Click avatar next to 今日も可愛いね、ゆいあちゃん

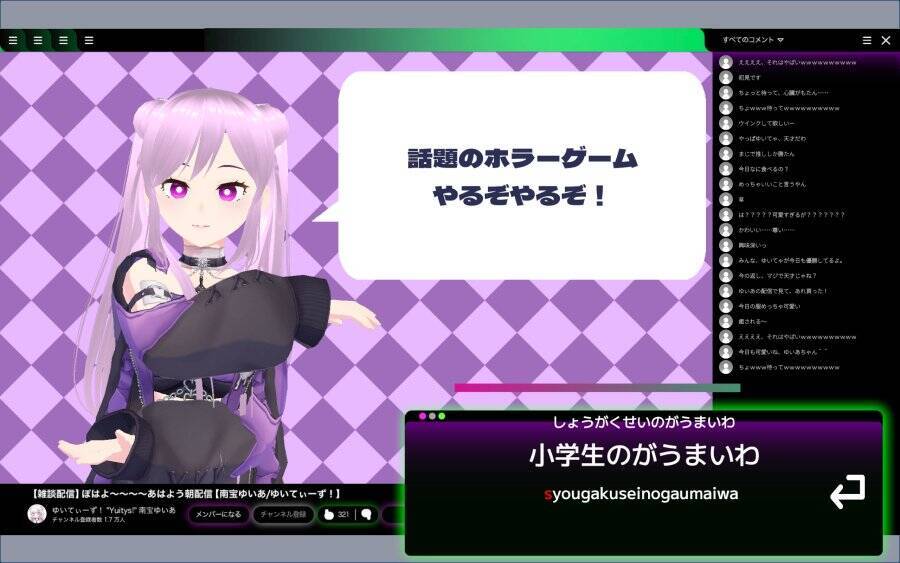pos(726,352)
